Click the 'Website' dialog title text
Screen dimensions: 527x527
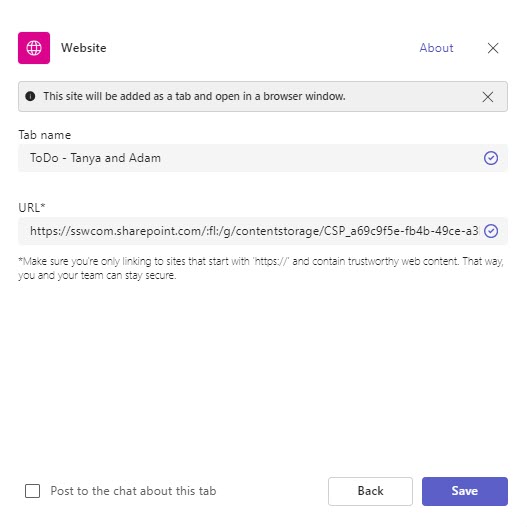pos(84,48)
